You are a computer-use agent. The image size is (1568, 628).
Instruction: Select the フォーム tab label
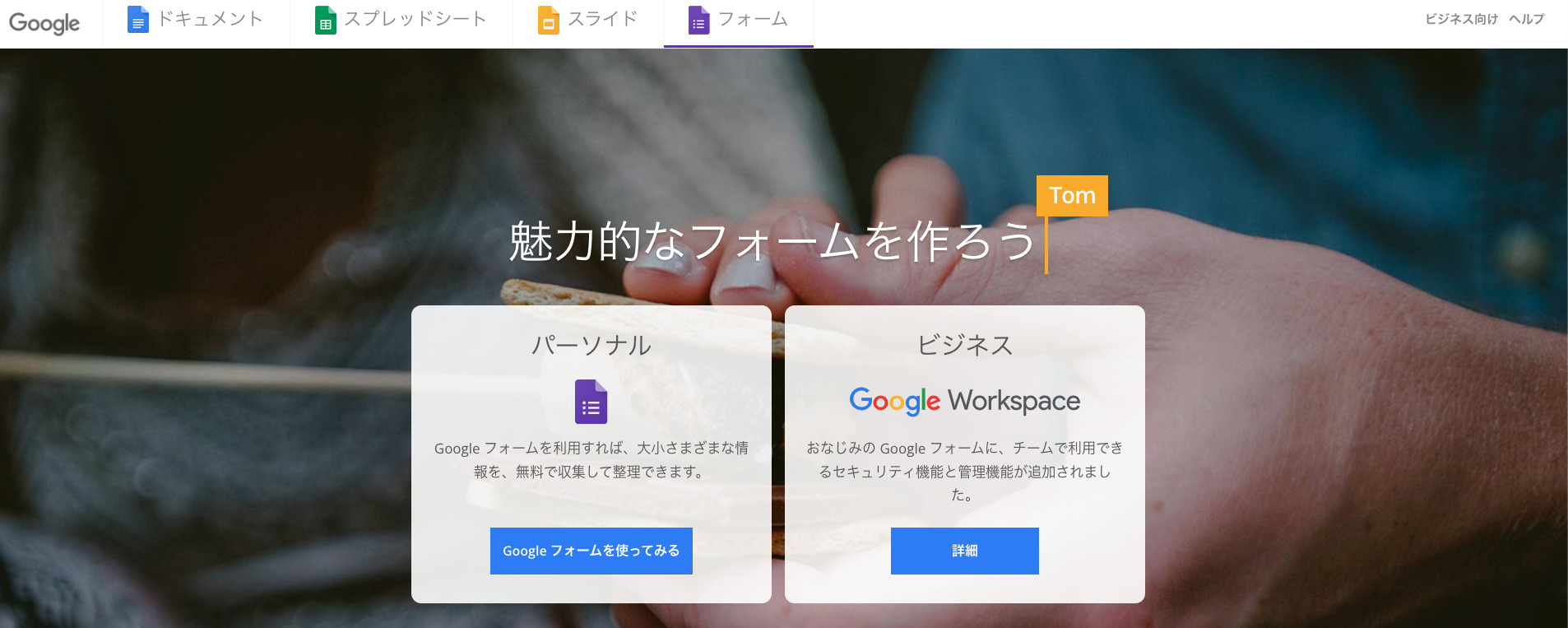[x=753, y=19]
